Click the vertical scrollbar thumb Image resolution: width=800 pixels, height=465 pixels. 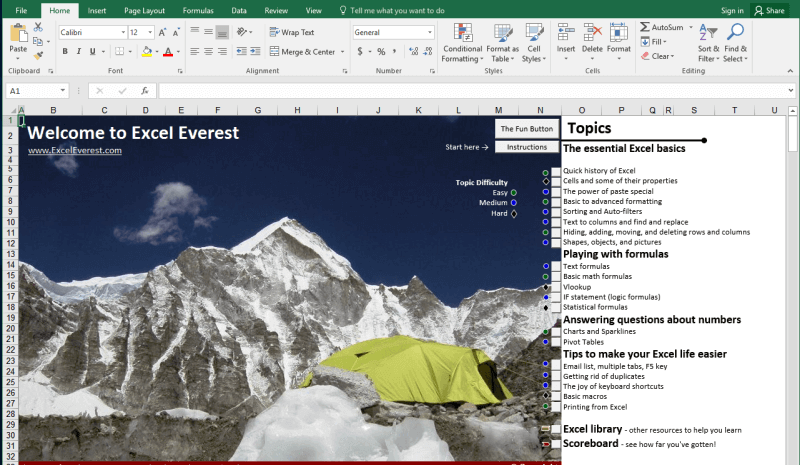(x=792, y=133)
